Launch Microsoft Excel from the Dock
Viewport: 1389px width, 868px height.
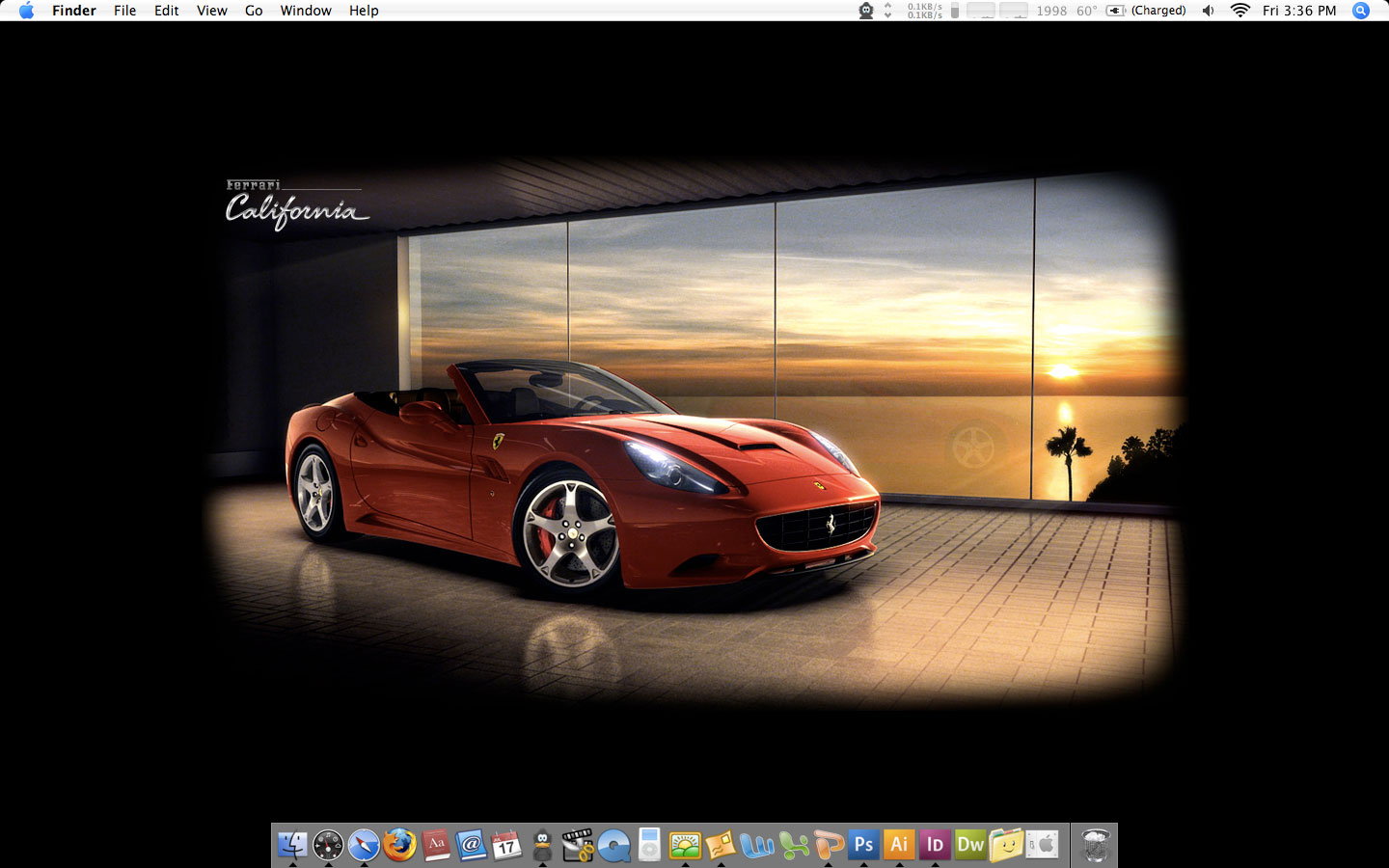[792, 845]
